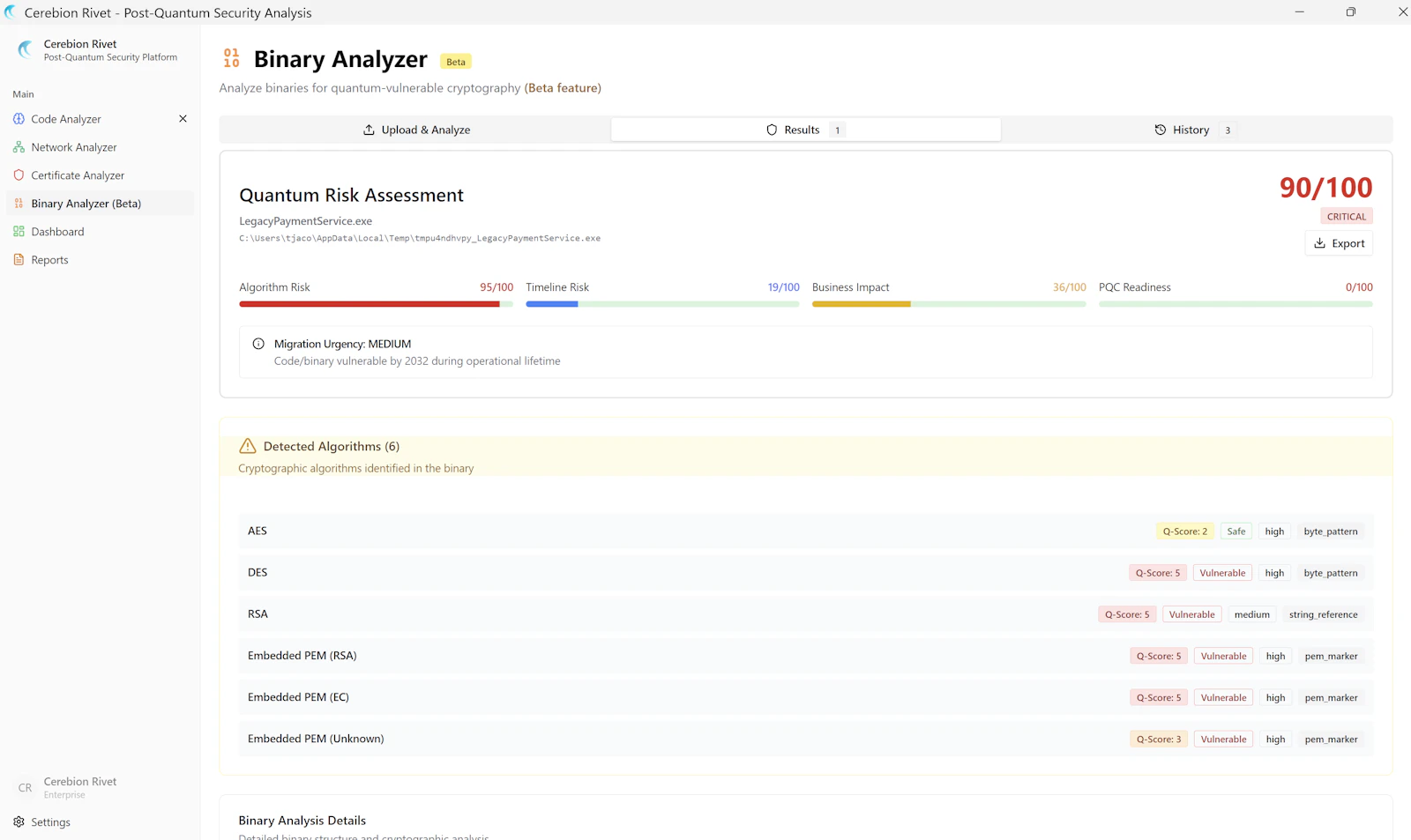This screenshot has height=840, width=1411.
Task: Click the Detected Algorithms warning triangle
Action: click(248, 446)
